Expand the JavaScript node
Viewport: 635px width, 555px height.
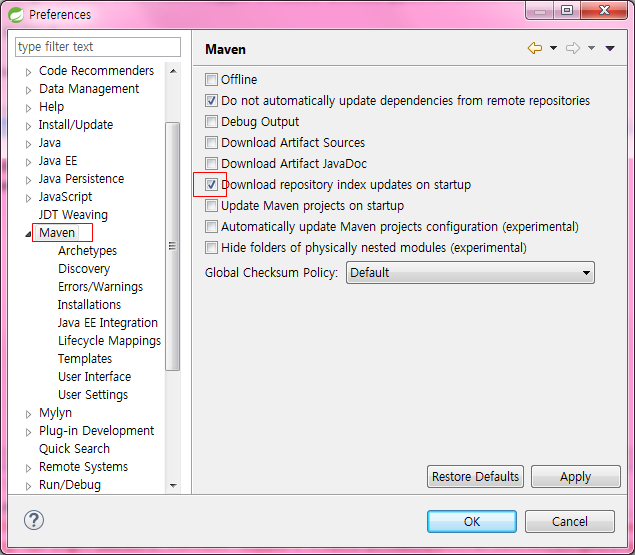(x=28, y=198)
